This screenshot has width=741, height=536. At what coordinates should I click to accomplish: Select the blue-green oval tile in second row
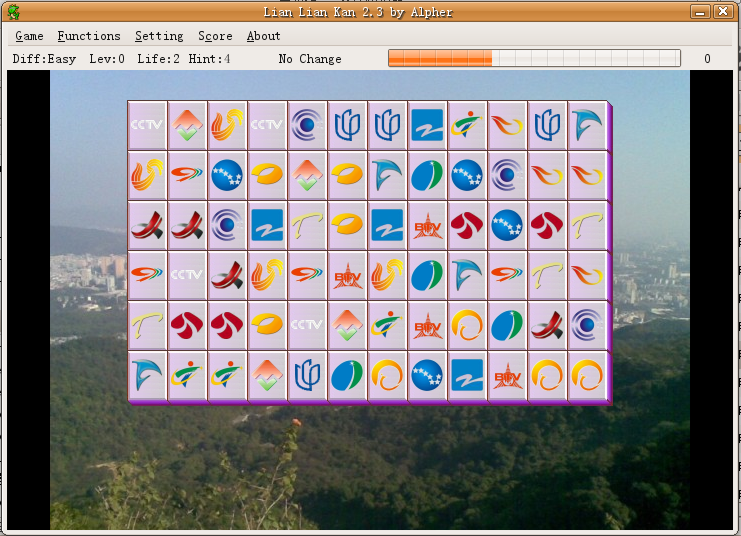click(427, 175)
